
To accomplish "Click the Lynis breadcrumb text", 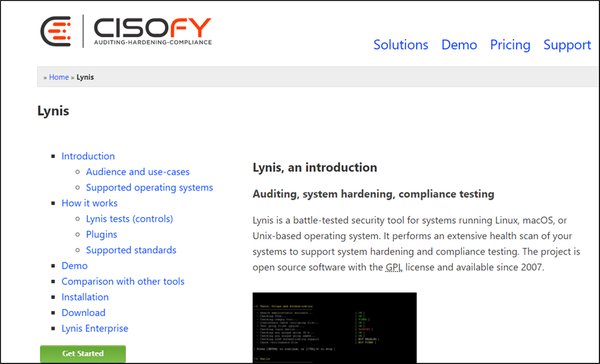I will 85,77.
